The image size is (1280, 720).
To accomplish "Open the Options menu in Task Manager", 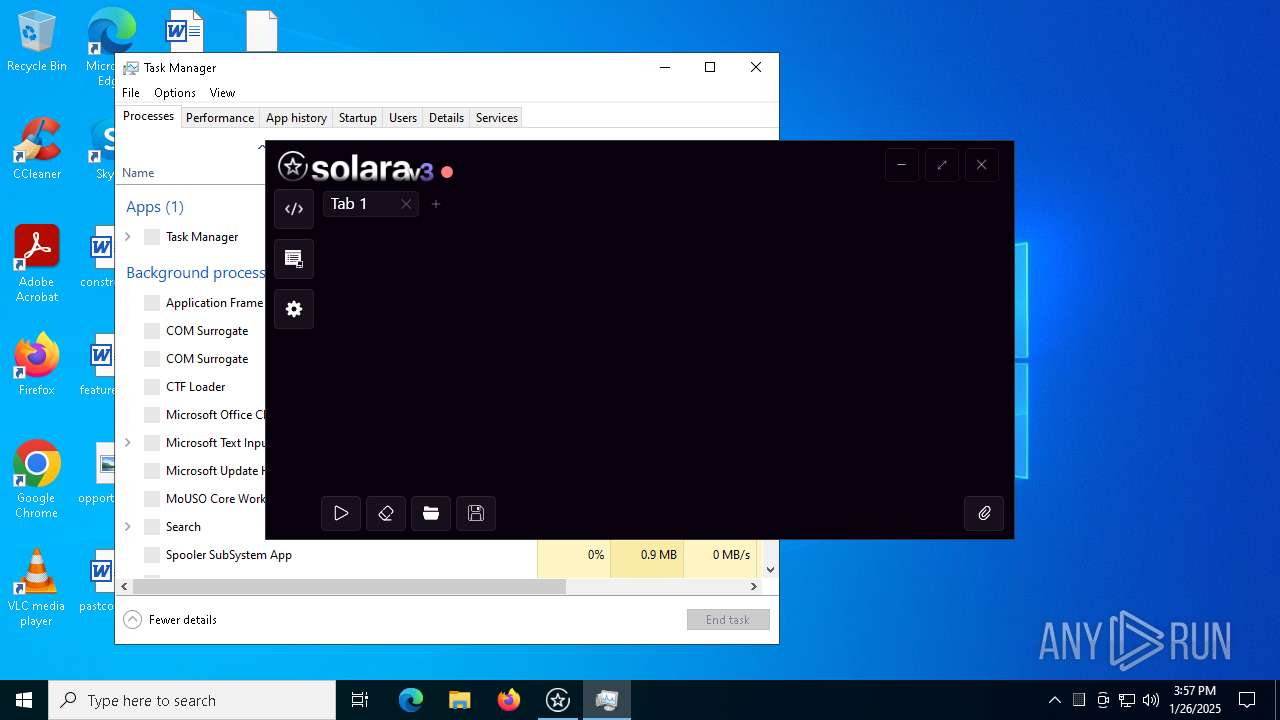I will point(175,92).
